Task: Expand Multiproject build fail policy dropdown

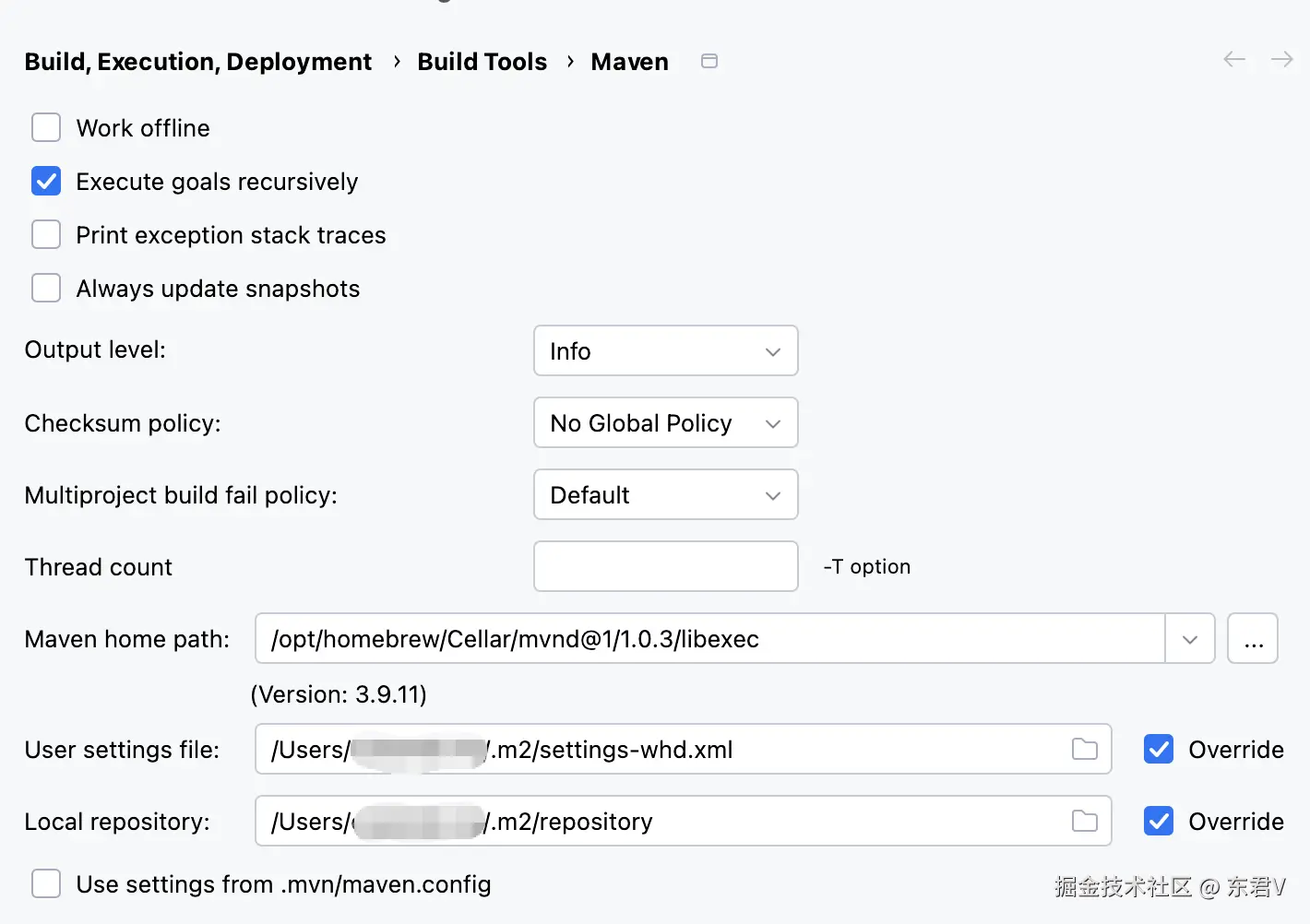Action: 665,494
